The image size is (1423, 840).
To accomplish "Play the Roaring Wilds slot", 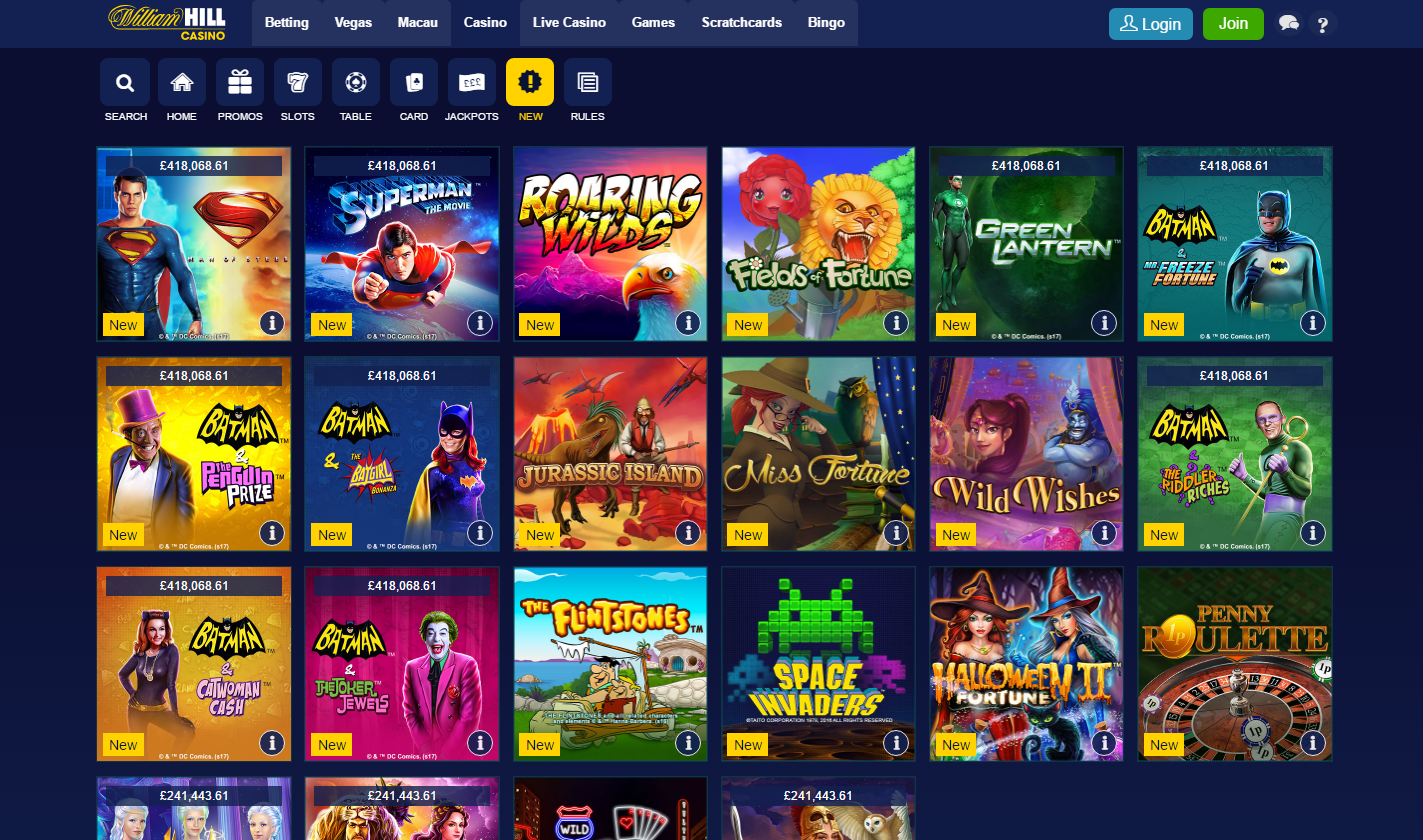I will [610, 244].
